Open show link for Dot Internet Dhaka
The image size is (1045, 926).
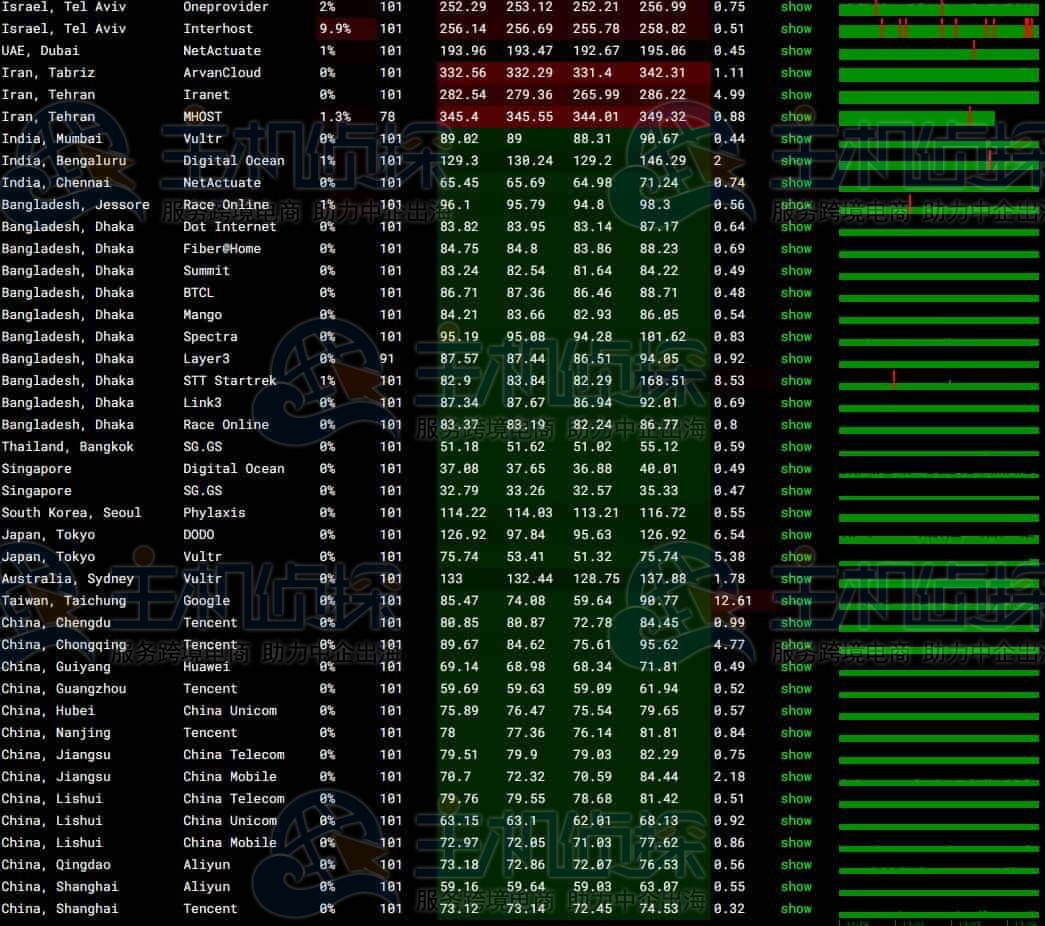[796, 227]
